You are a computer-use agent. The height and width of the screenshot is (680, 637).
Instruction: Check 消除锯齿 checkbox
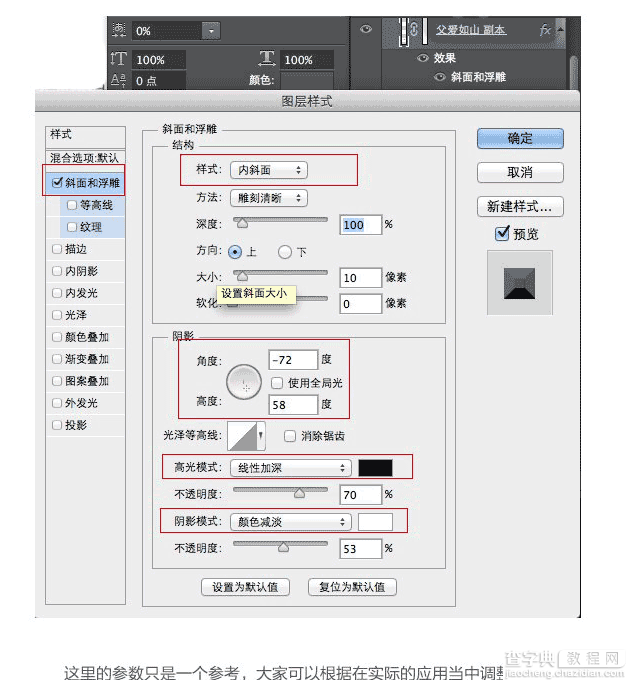pyautogui.click(x=290, y=436)
